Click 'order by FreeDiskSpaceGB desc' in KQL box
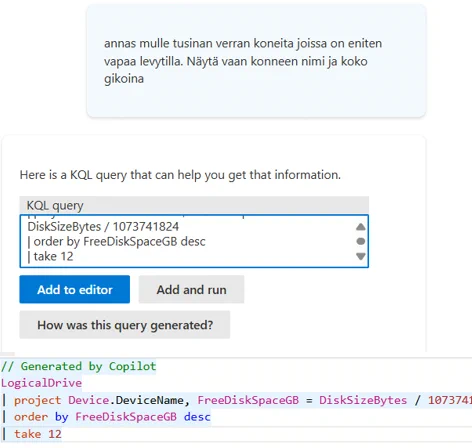 [x=116, y=241]
